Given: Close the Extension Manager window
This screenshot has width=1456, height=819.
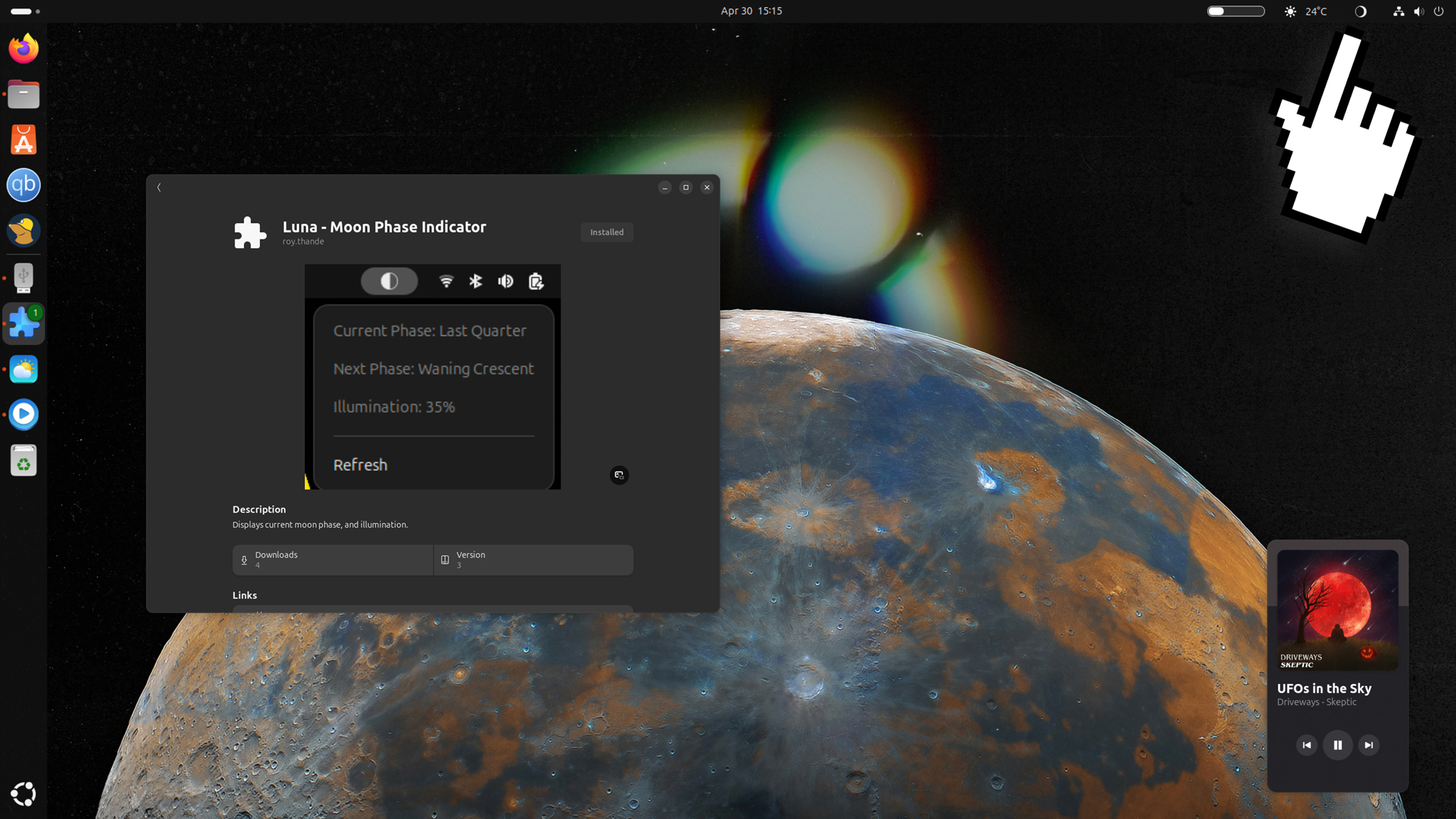Looking at the screenshot, I should point(707,188).
